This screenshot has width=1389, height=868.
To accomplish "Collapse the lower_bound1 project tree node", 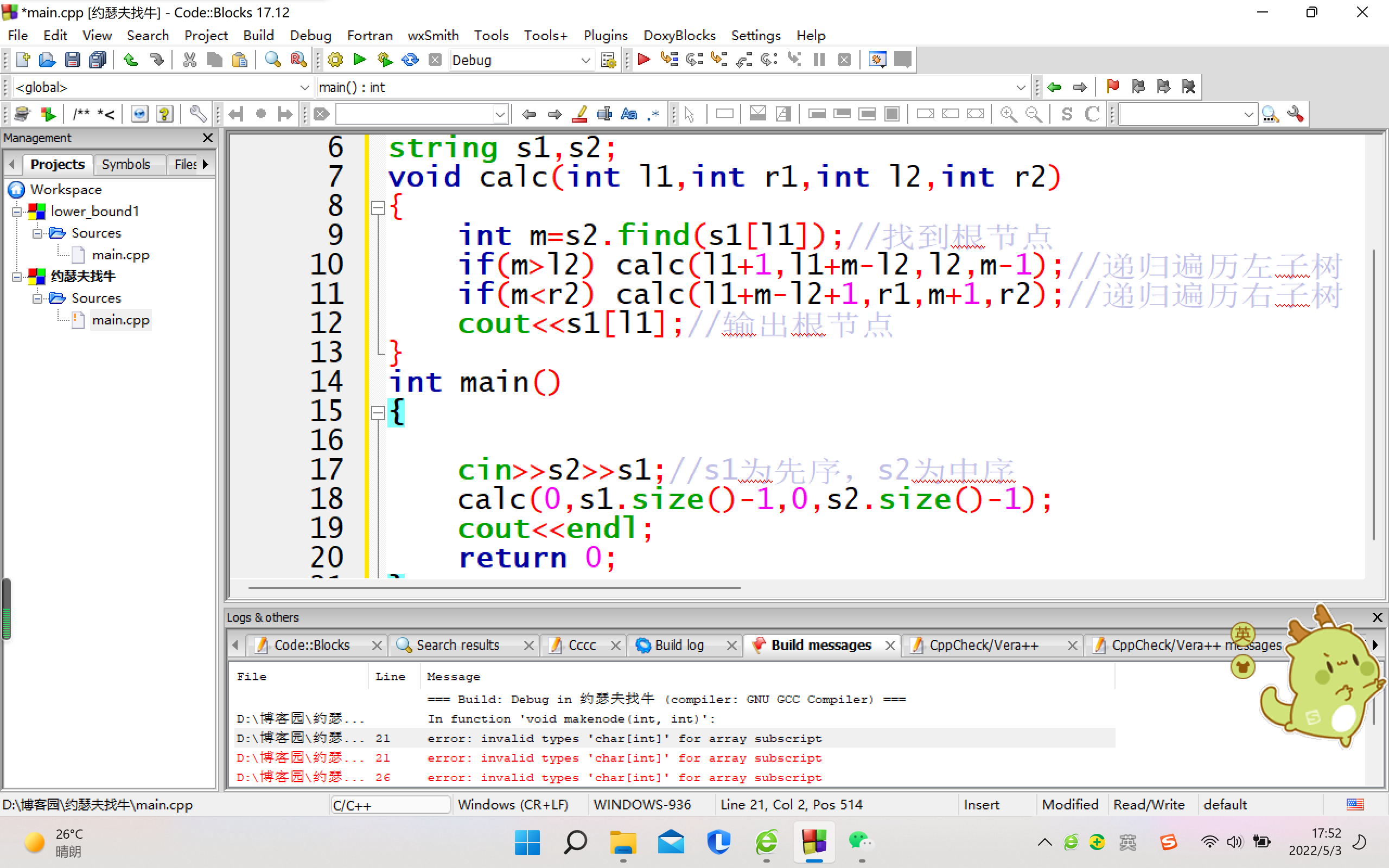I will pyautogui.click(x=17, y=212).
